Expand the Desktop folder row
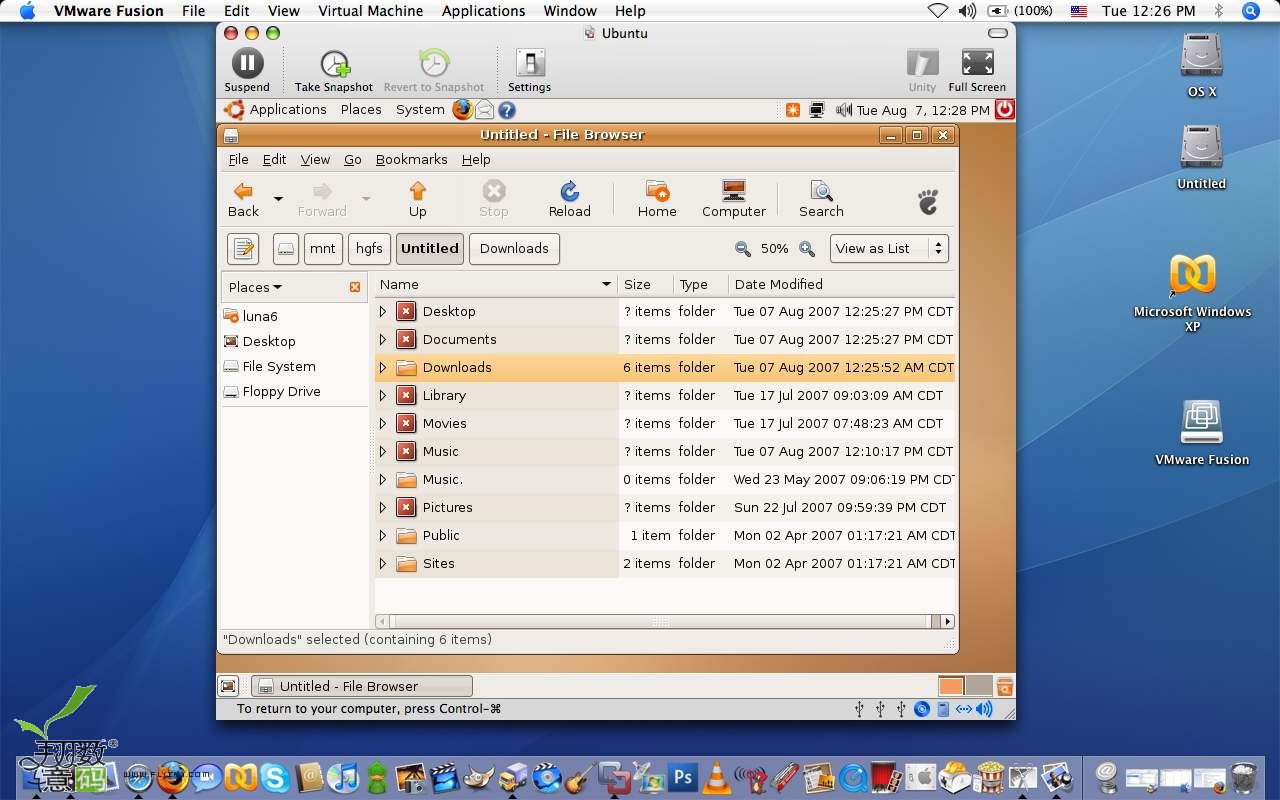This screenshot has width=1280, height=800. [382, 312]
